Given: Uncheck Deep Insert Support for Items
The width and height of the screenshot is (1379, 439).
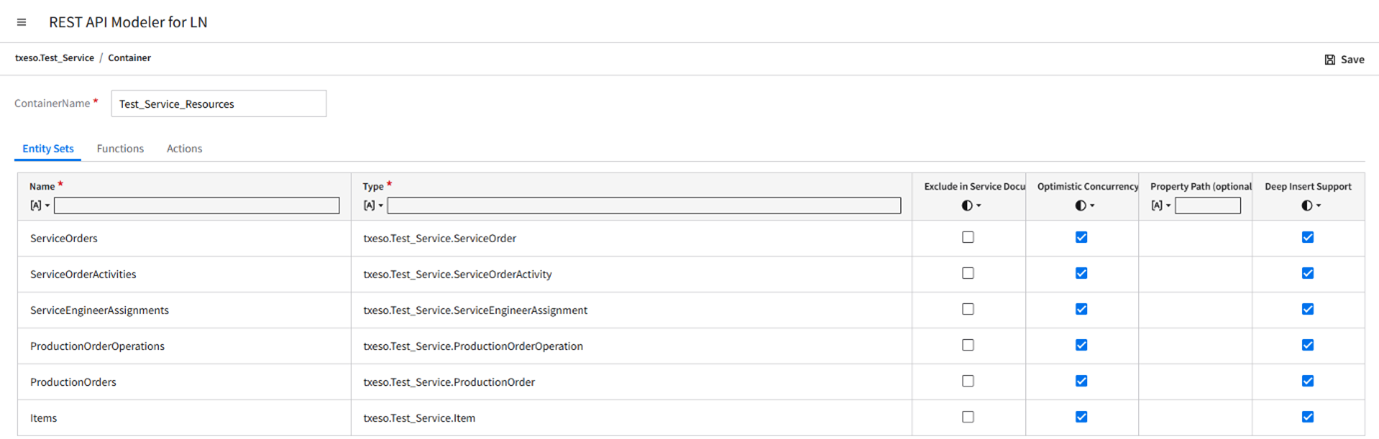Looking at the screenshot, I should point(1307,417).
